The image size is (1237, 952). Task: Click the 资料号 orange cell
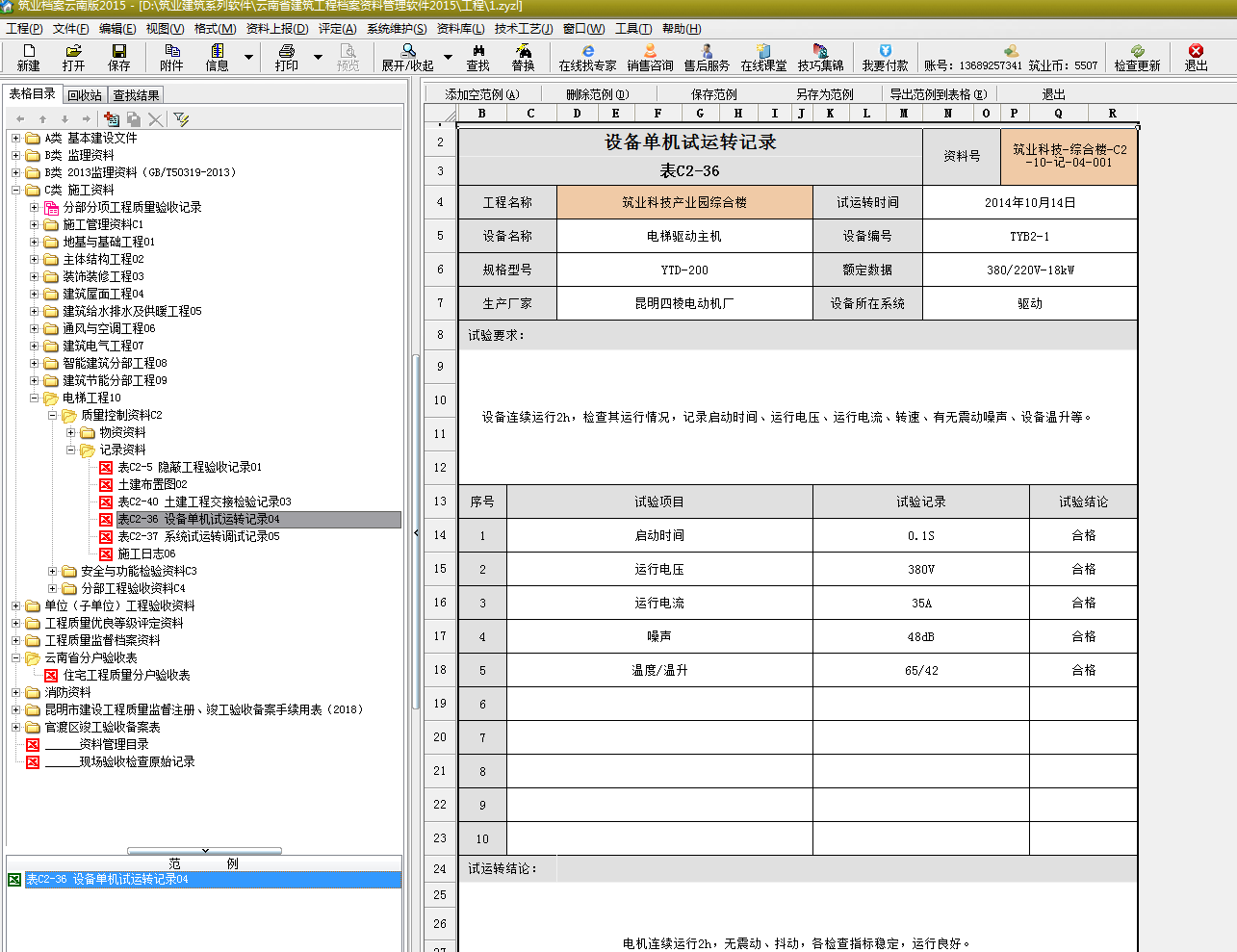pos(1069,156)
